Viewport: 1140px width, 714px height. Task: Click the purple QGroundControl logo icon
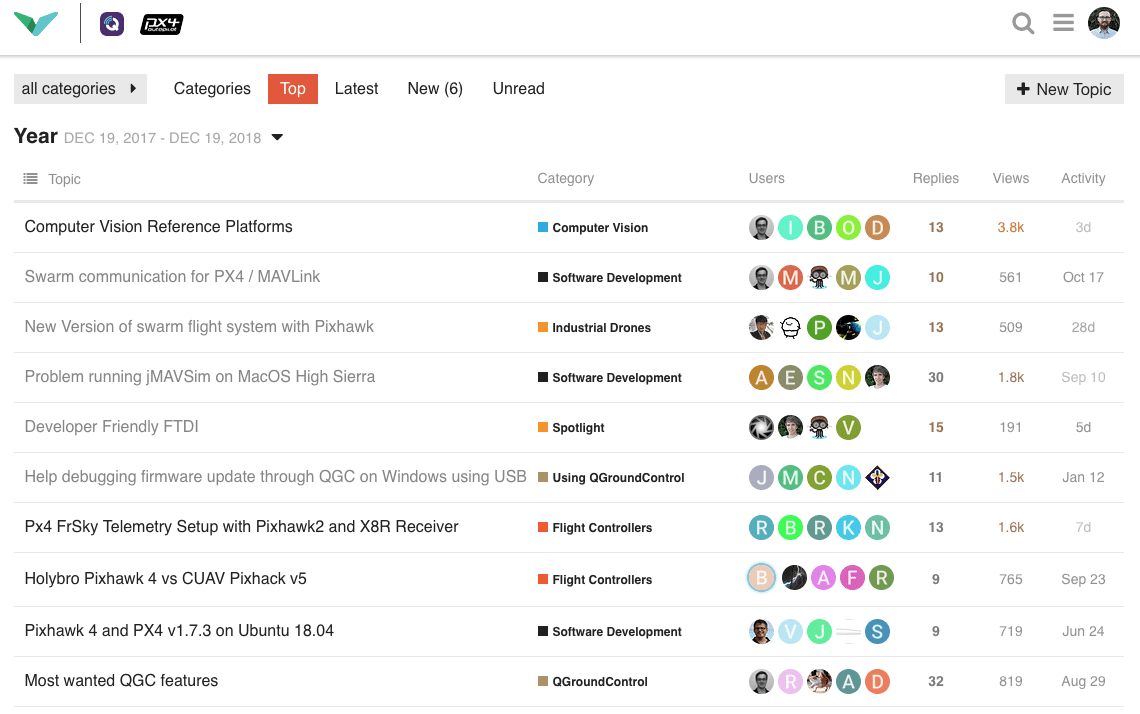(x=112, y=24)
